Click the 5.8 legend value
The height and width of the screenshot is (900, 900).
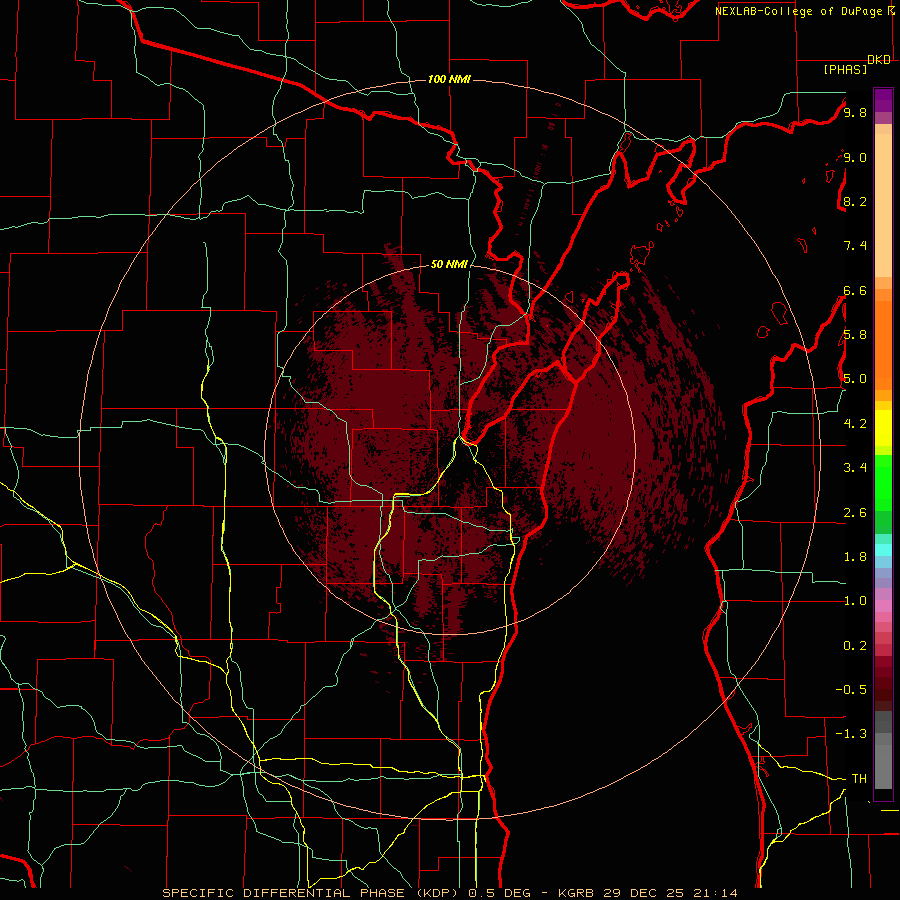coord(855,335)
